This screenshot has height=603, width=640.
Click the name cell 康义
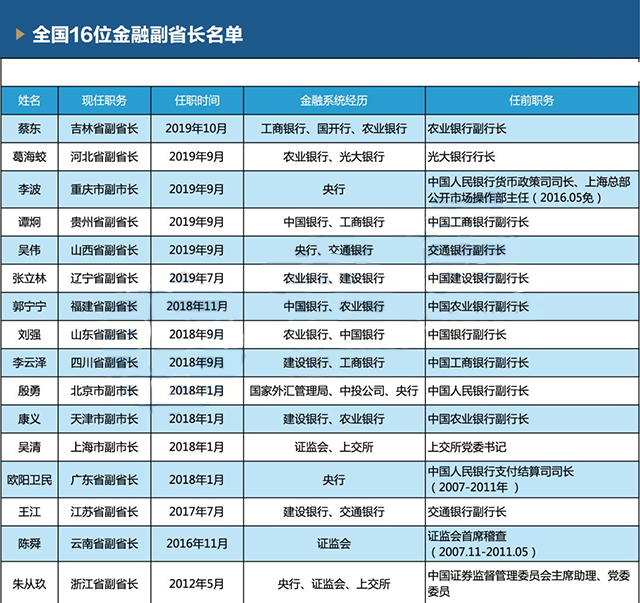click(x=29, y=419)
